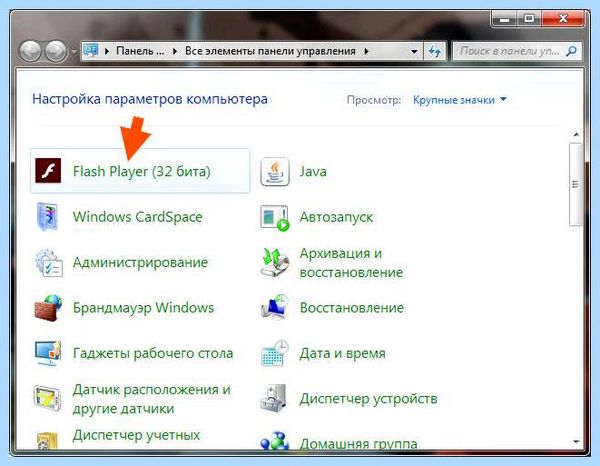The image size is (600, 466).
Task: Click the Восстановление icon
Action: [274, 307]
